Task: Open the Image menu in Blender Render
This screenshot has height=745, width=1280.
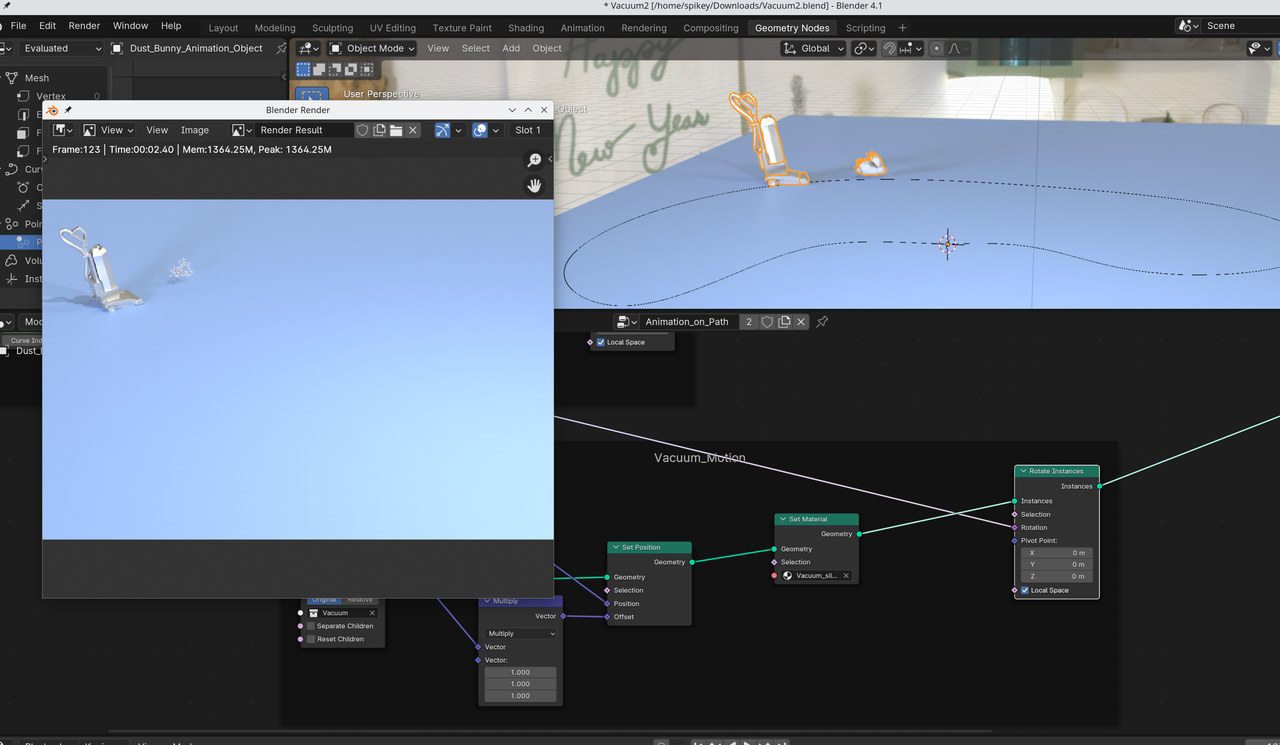Action: [x=195, y=130]
